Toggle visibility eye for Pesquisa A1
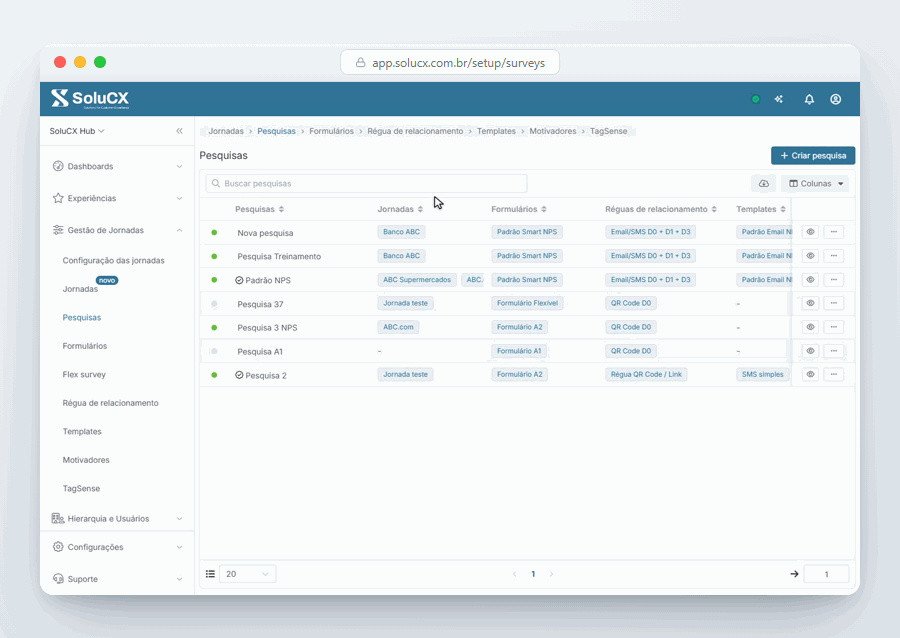Viewport: 900px width, 638px height. tap(810, 351)
